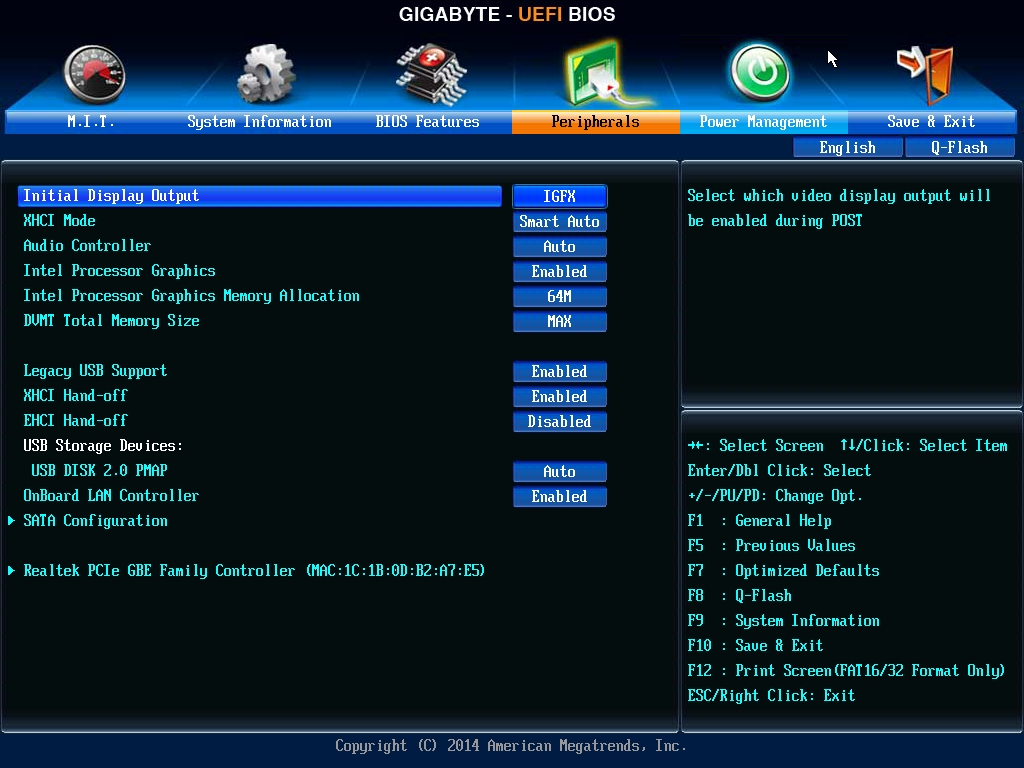Open the USB DISK 2.0 PMAP Auto value
Screen dimensions: 1024x768
[x=560, y=472]
